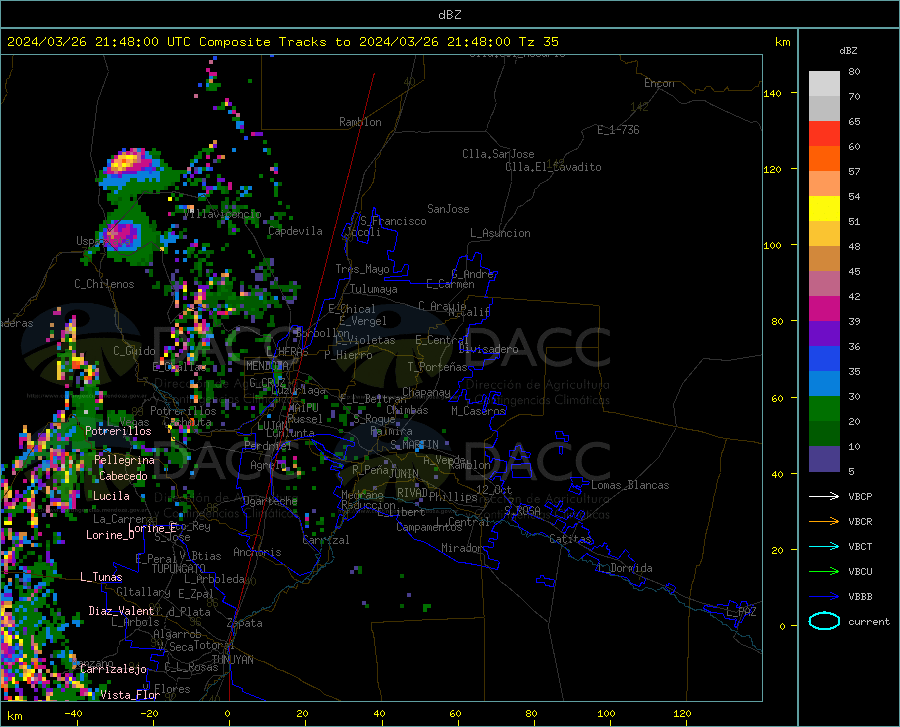Click the TUNUYAN label
Image resolution: width=900 pixels, height=727 pixels.
tap(232, 660)
